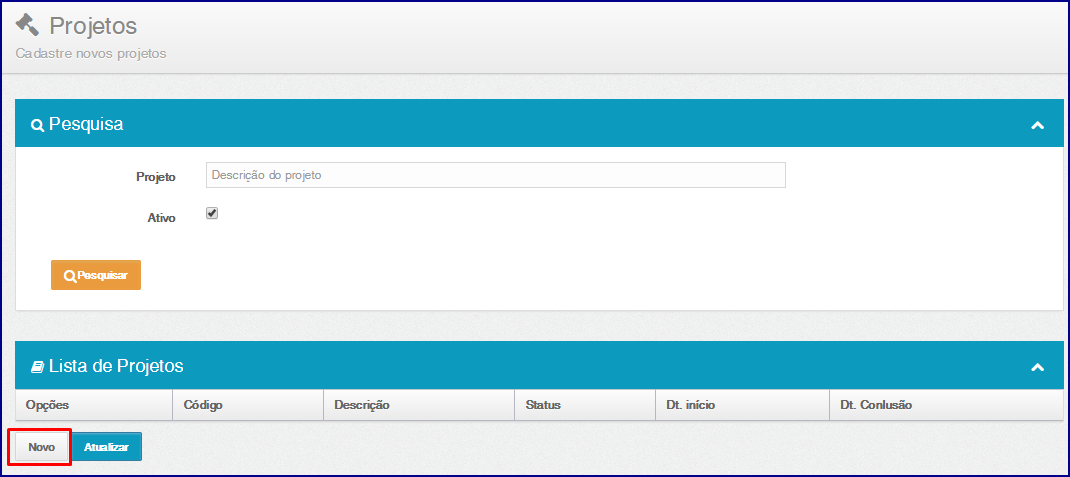Click the gavel icon beside Projetos title

(x=28, y=25)
